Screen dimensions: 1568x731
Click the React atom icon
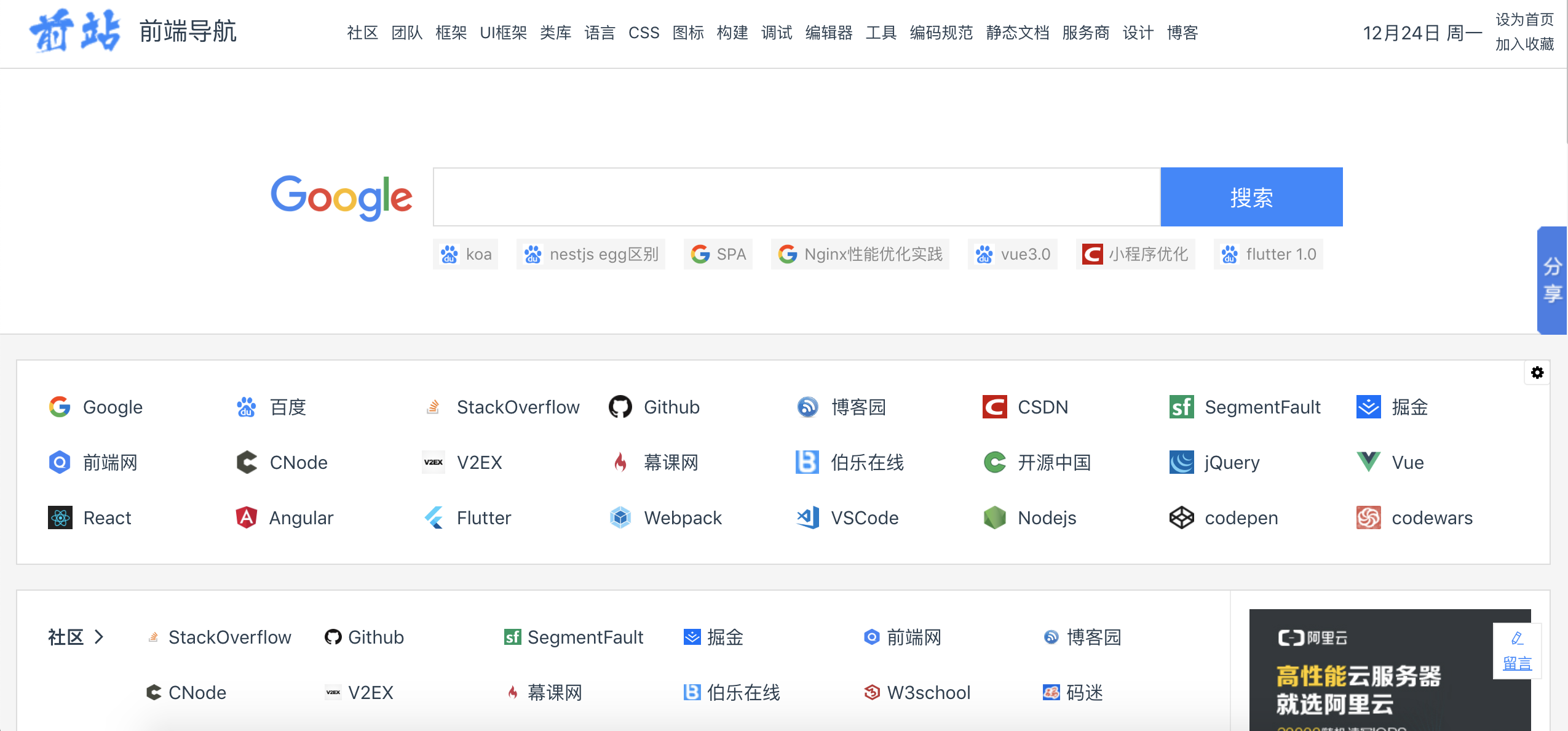coord(60,517)
